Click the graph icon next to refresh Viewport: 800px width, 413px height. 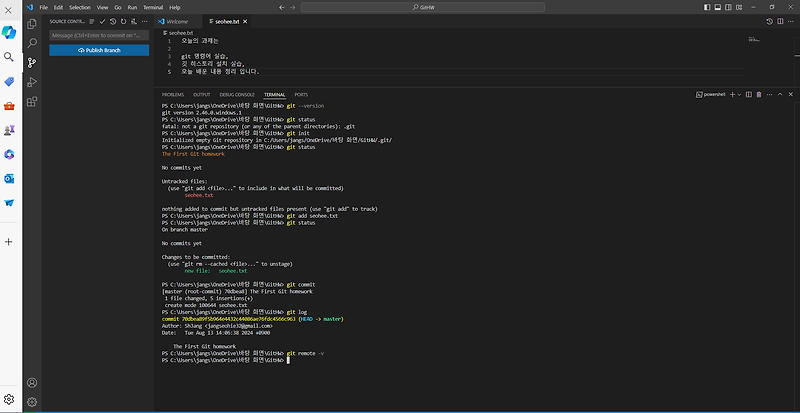(134, 21)
